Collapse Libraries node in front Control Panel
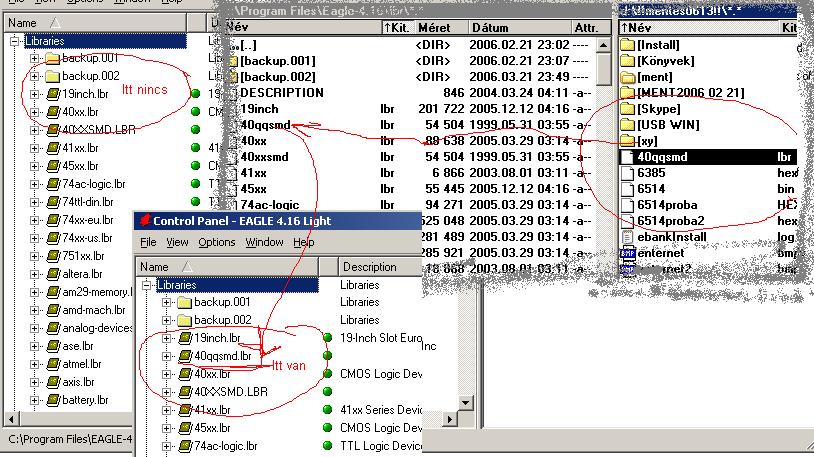The image size is (814, 457). (x=147, y=285)
